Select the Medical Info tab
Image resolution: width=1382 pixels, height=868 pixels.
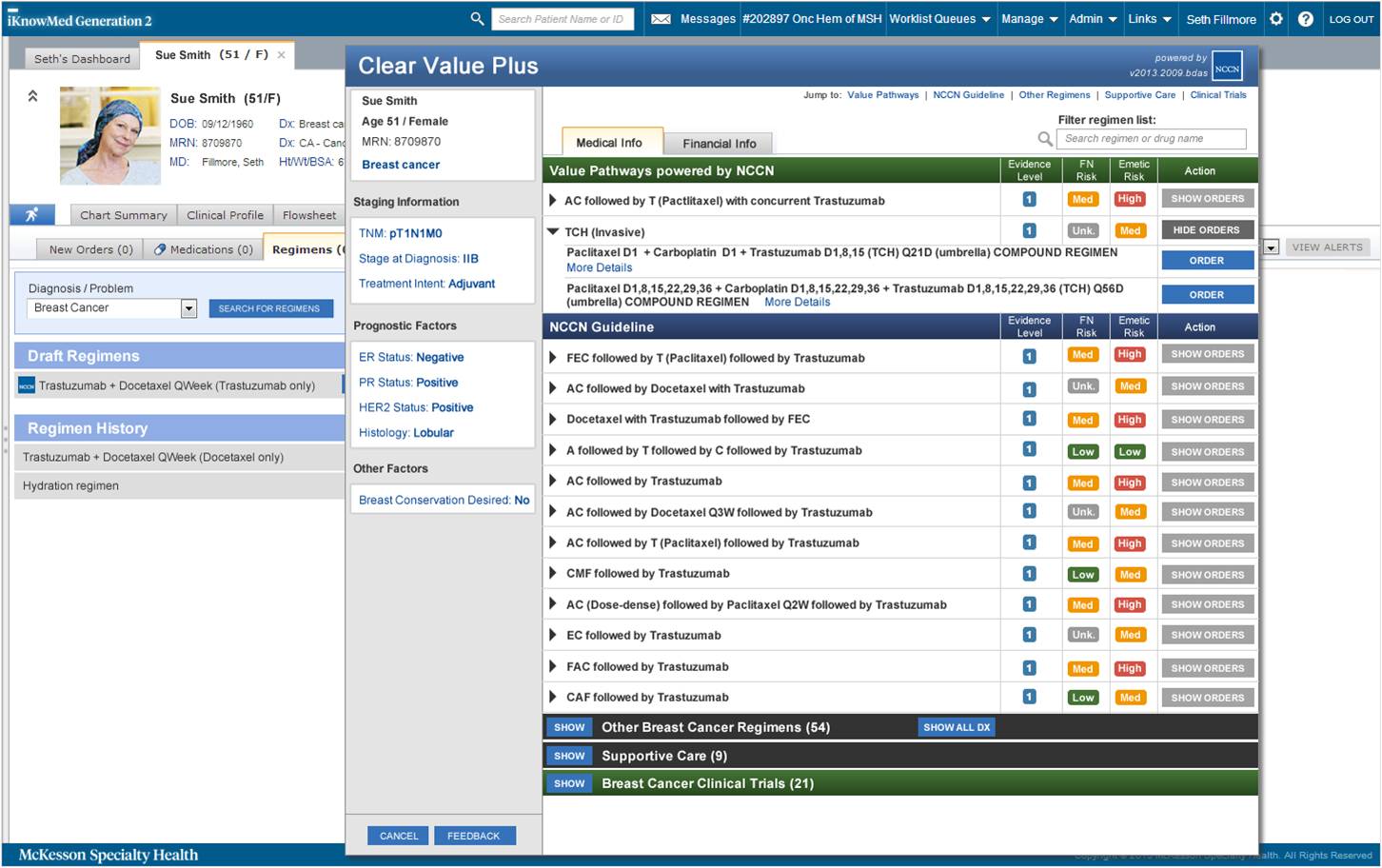[608, 143]
